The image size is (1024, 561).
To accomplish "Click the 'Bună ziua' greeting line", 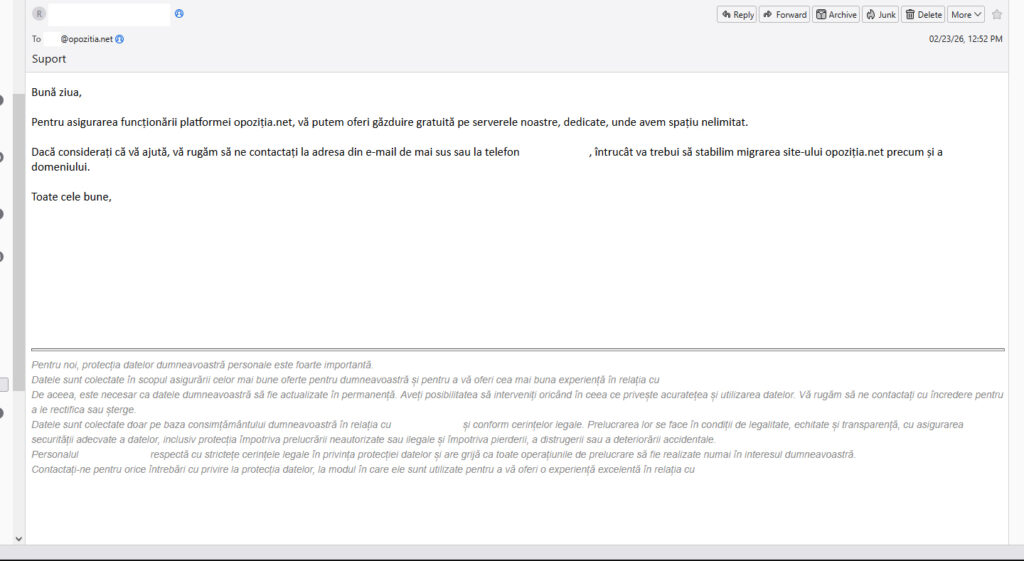I will [x=57, y=93].
